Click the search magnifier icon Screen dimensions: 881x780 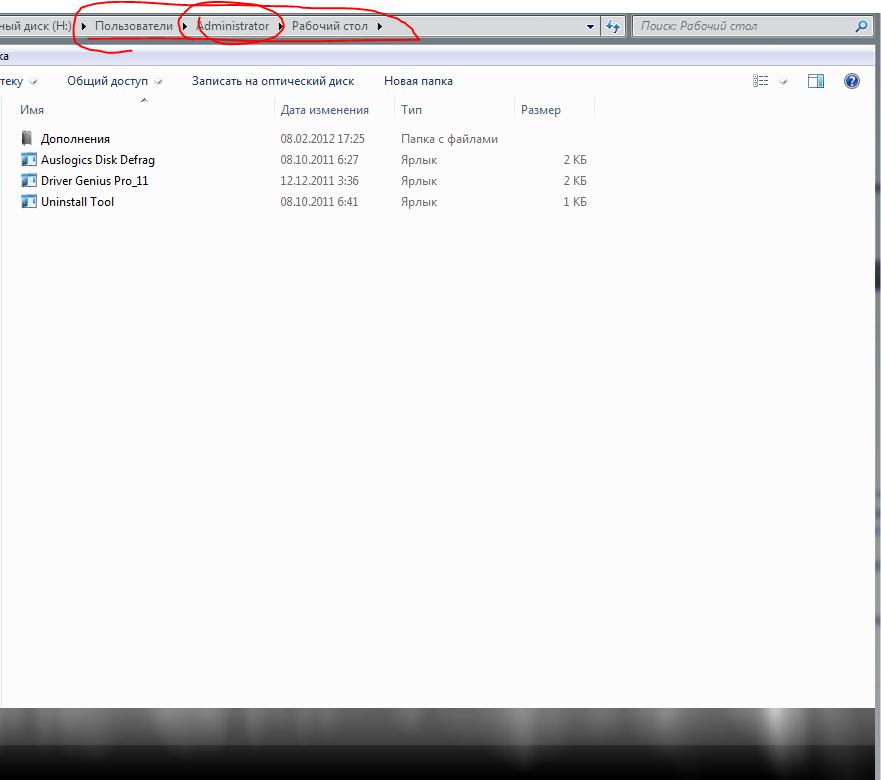(861, 26)
